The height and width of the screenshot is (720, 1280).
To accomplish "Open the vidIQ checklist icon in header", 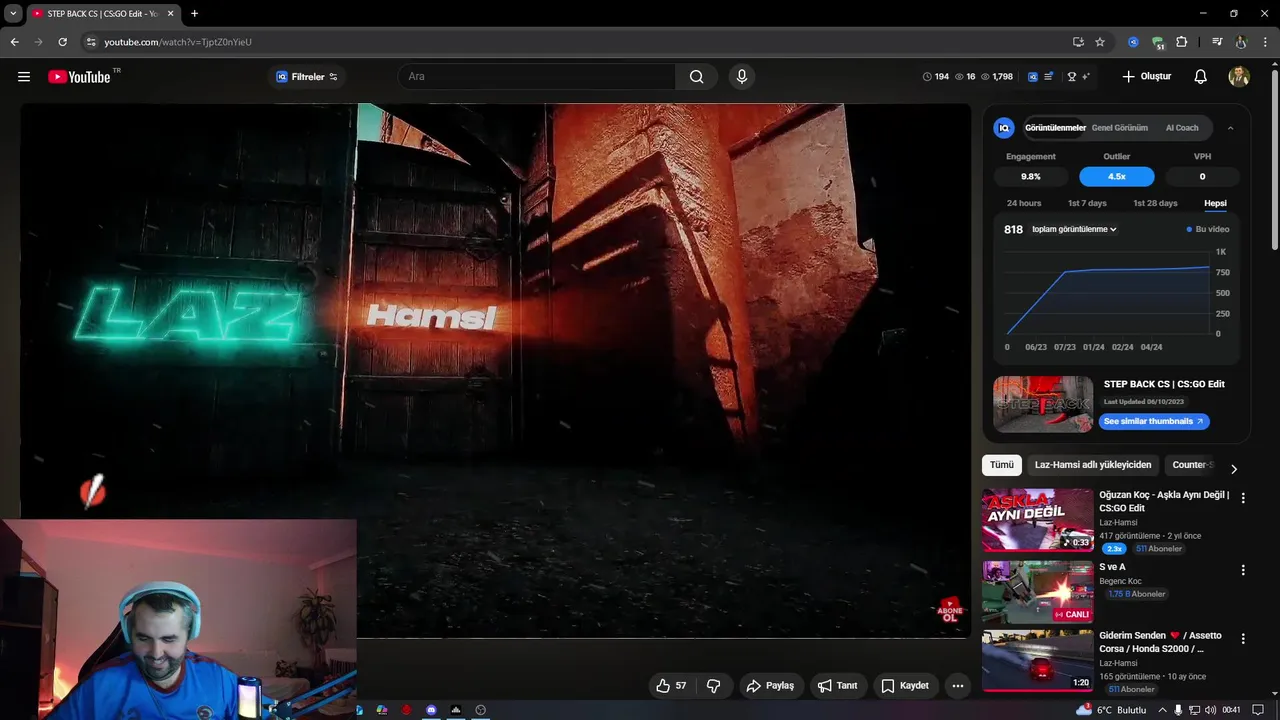I will (x=1049, y=77).
